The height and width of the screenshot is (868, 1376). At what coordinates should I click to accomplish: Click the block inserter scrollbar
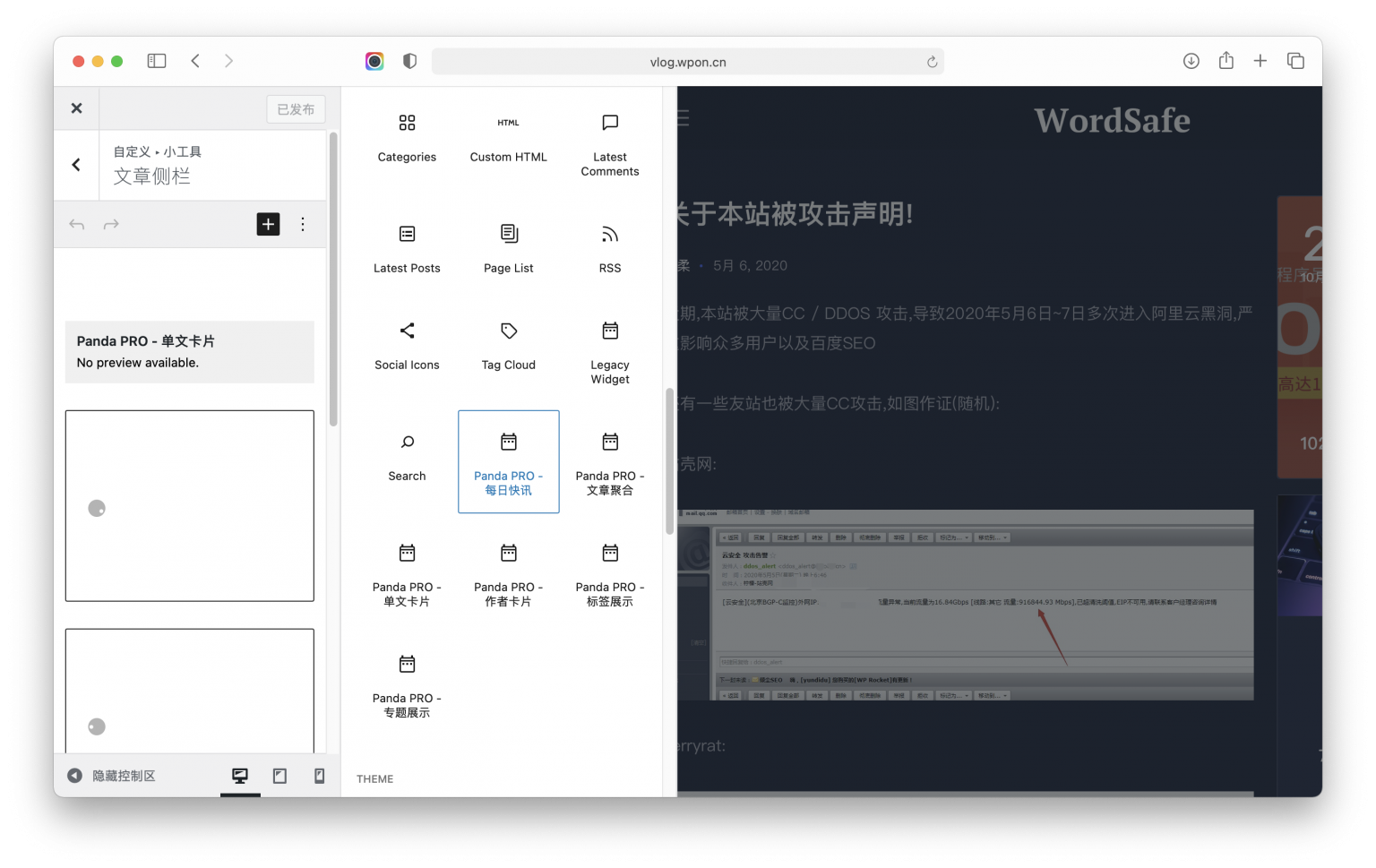coord(669,461)
